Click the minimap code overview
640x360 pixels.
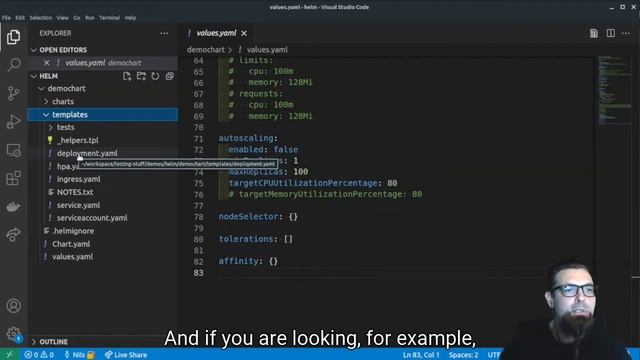tap(614, 90)
